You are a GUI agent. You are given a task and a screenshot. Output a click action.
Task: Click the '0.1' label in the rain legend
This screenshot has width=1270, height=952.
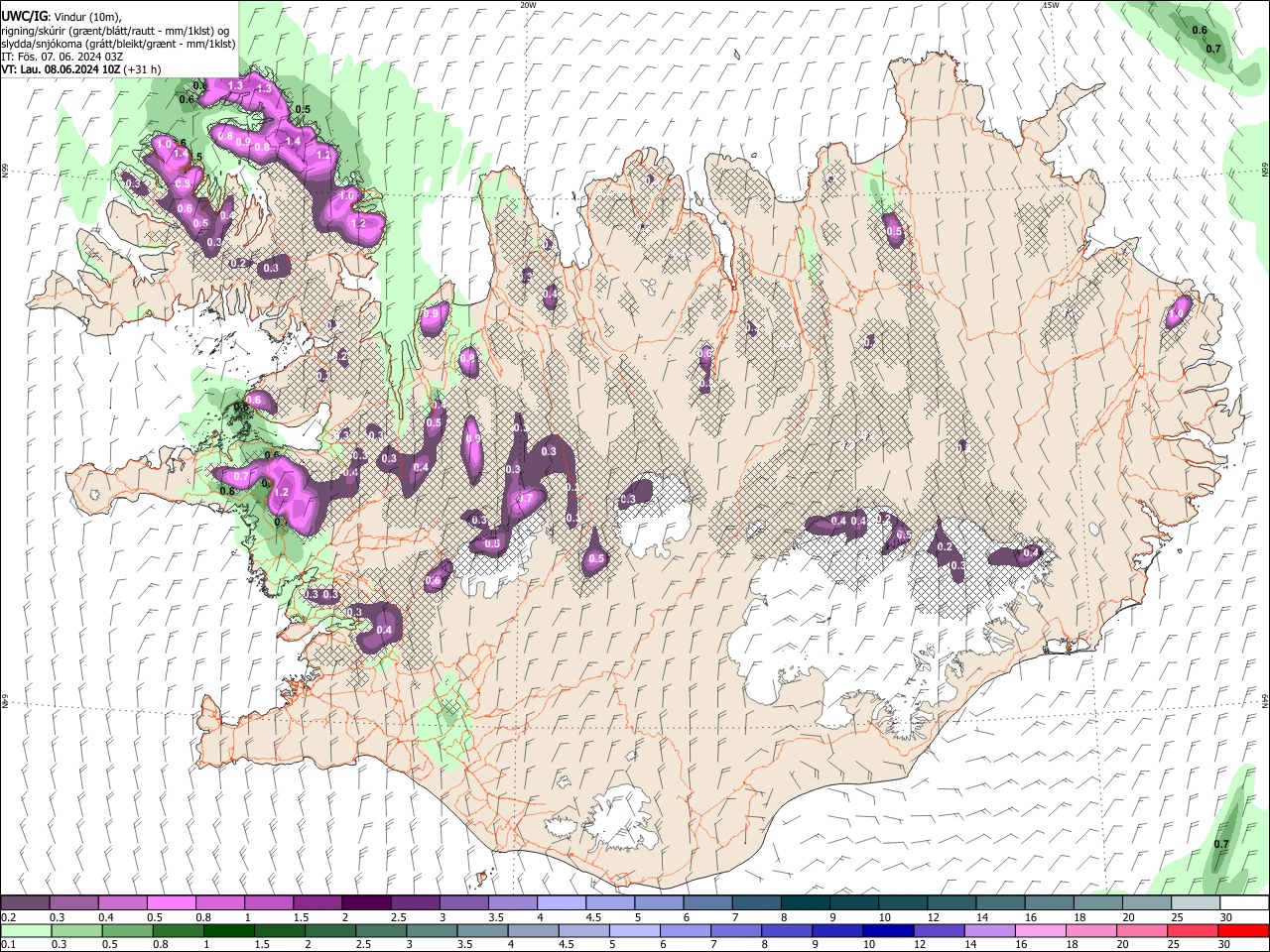pos(8,944)
